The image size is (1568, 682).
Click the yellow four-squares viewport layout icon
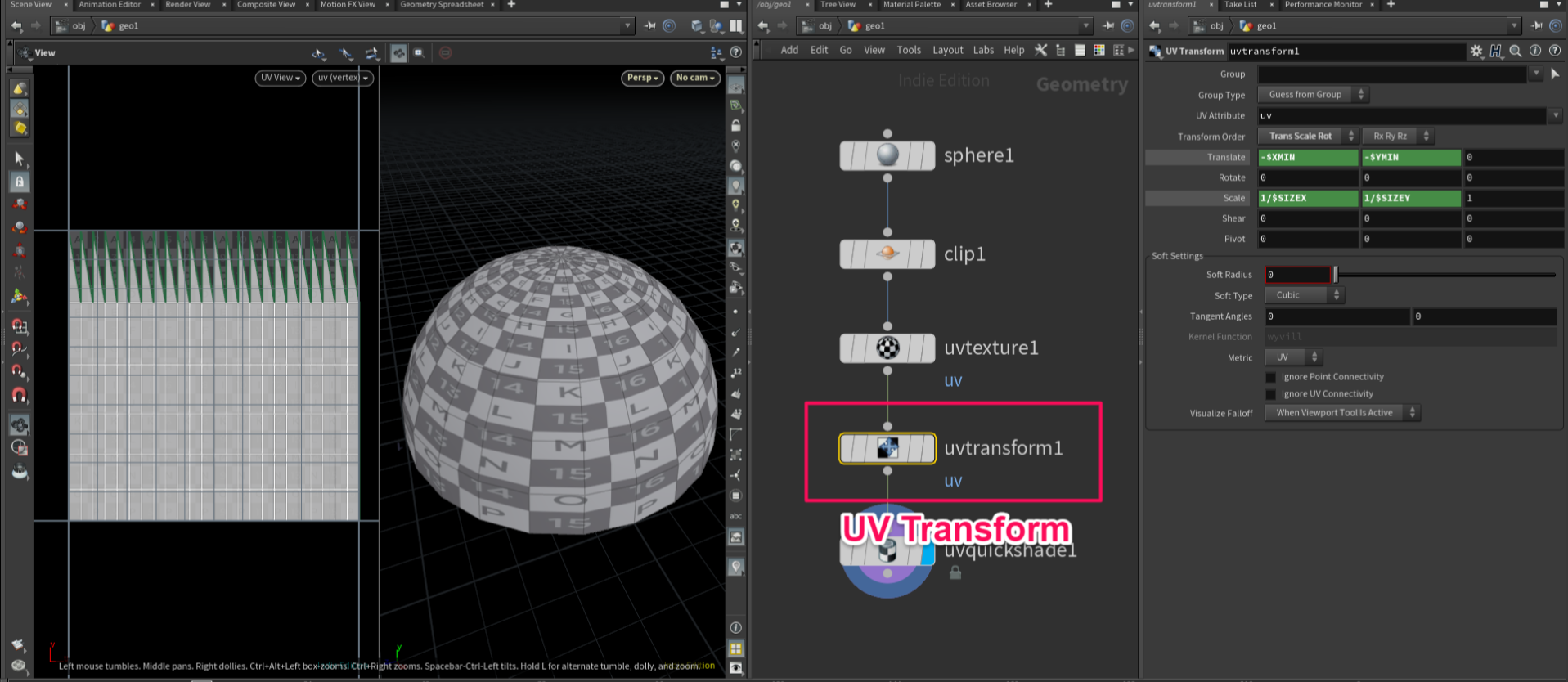coord(736,648)
